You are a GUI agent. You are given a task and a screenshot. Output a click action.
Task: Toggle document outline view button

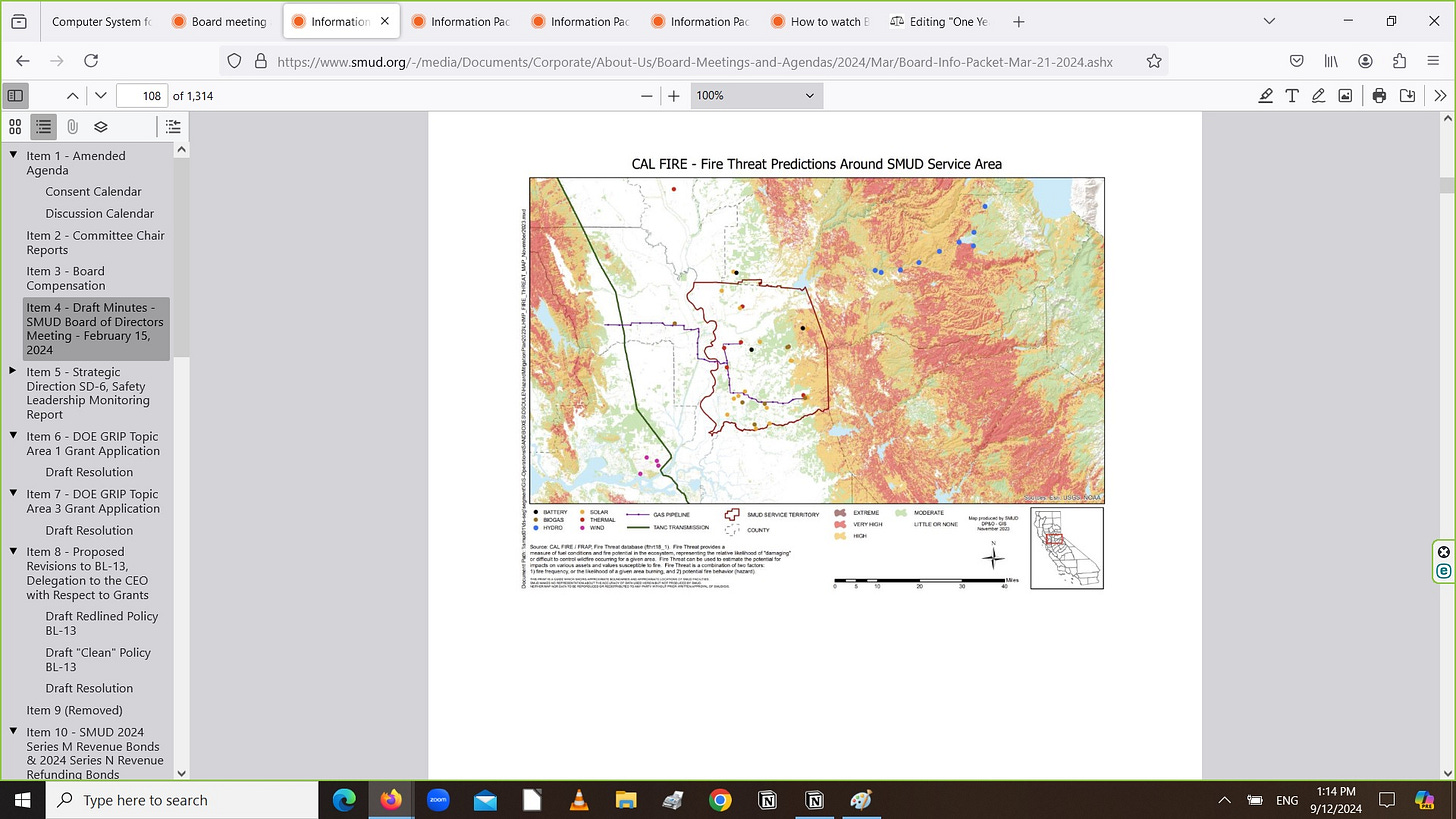click(x=44, y=127)
